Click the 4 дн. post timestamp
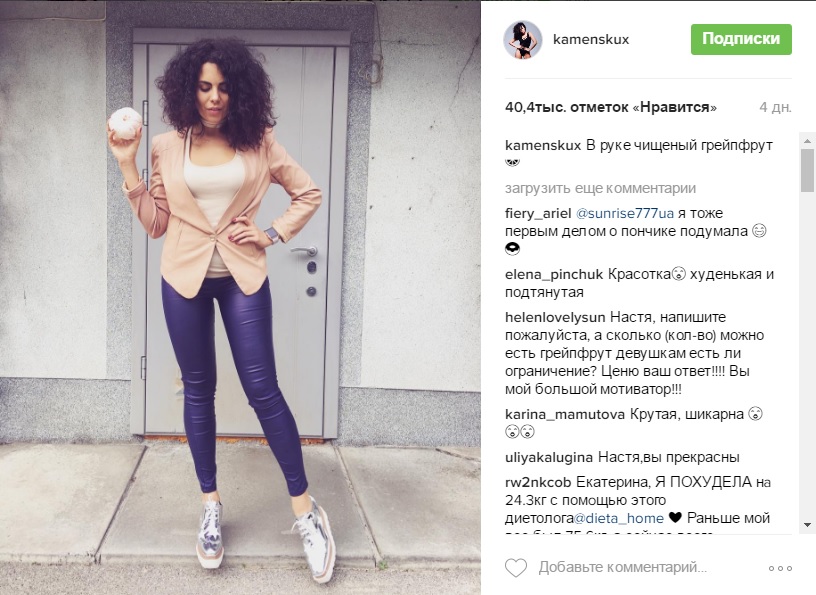The image size is (816, 595). tap(775, 107)
